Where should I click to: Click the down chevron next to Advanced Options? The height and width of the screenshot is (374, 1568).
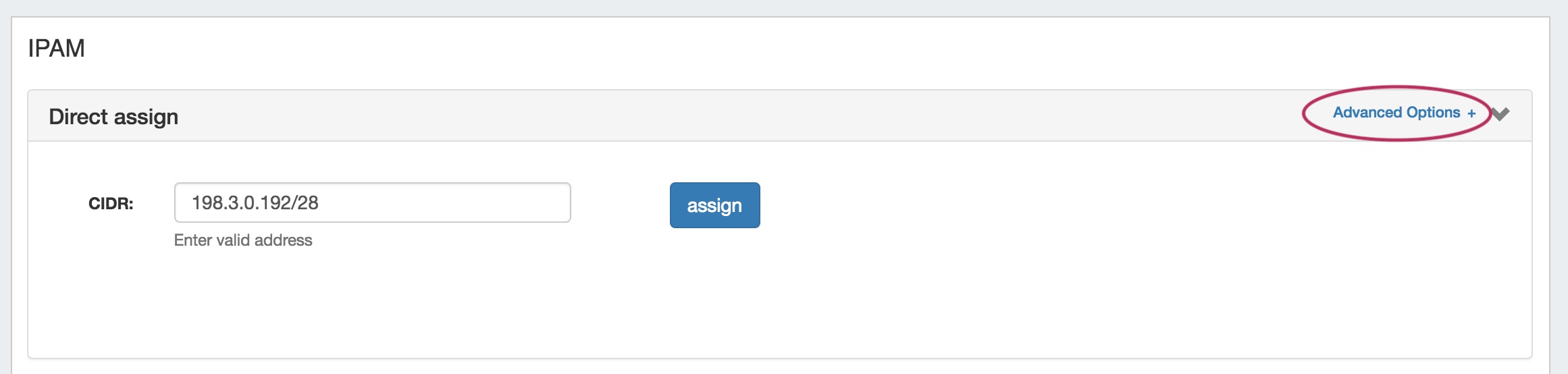pos(1500,114)
